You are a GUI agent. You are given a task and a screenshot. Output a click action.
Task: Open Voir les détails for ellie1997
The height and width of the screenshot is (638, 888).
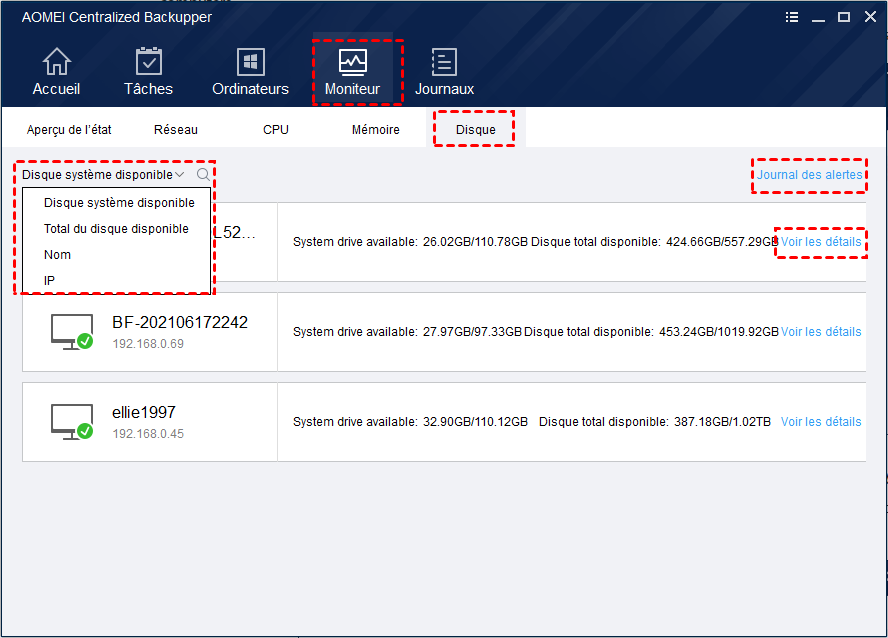pos(821,422)
